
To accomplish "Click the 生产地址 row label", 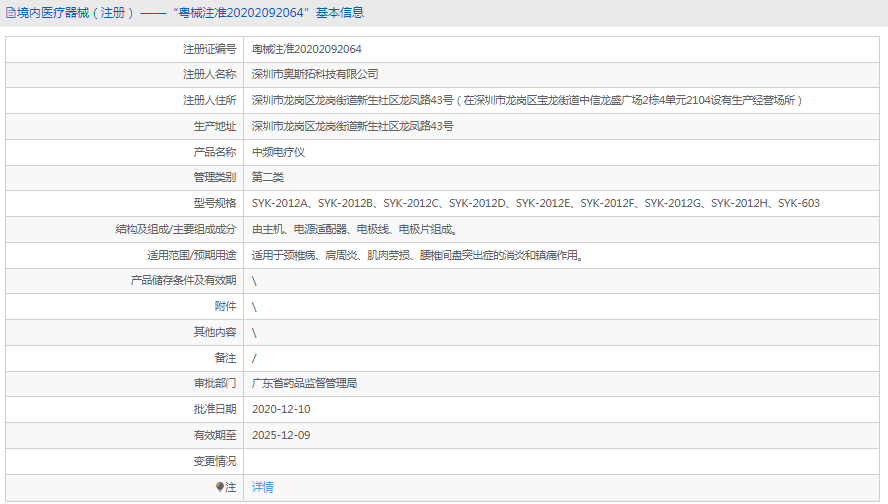I will pos(215,126).
